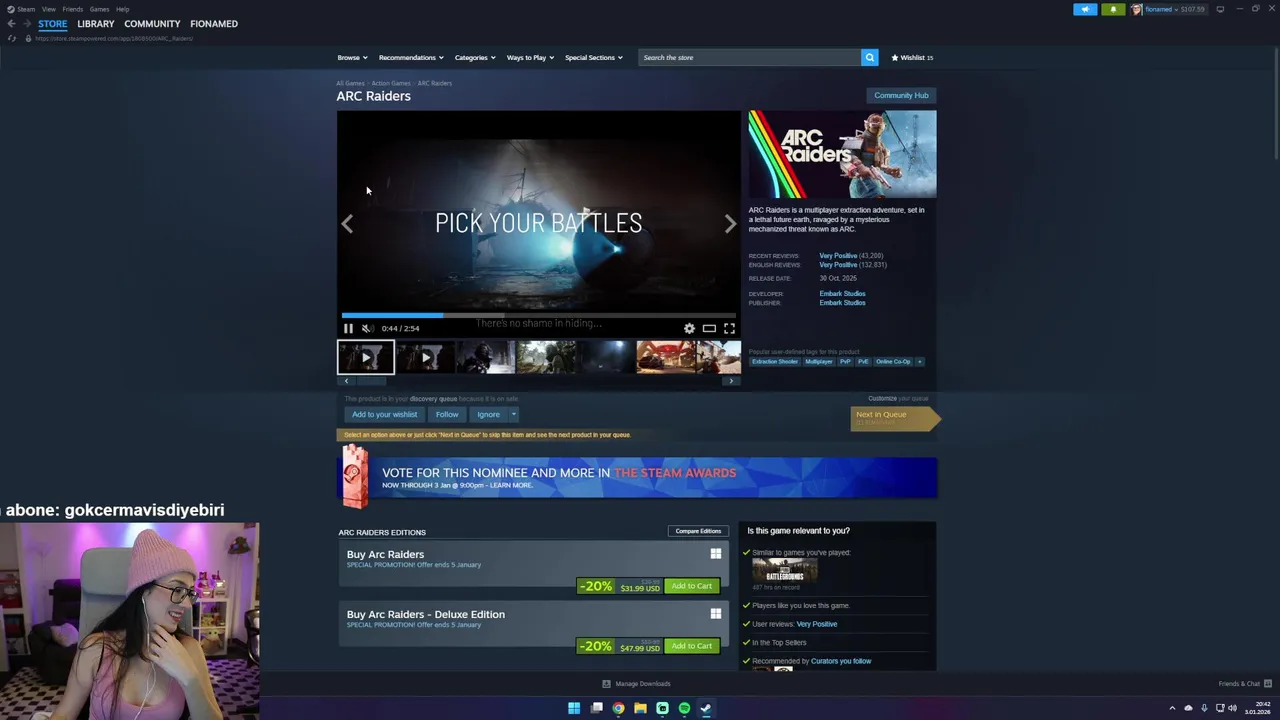Click the fionamed profile avatar
This screenshot has height=720, width=1280.
pos(1136,9)
